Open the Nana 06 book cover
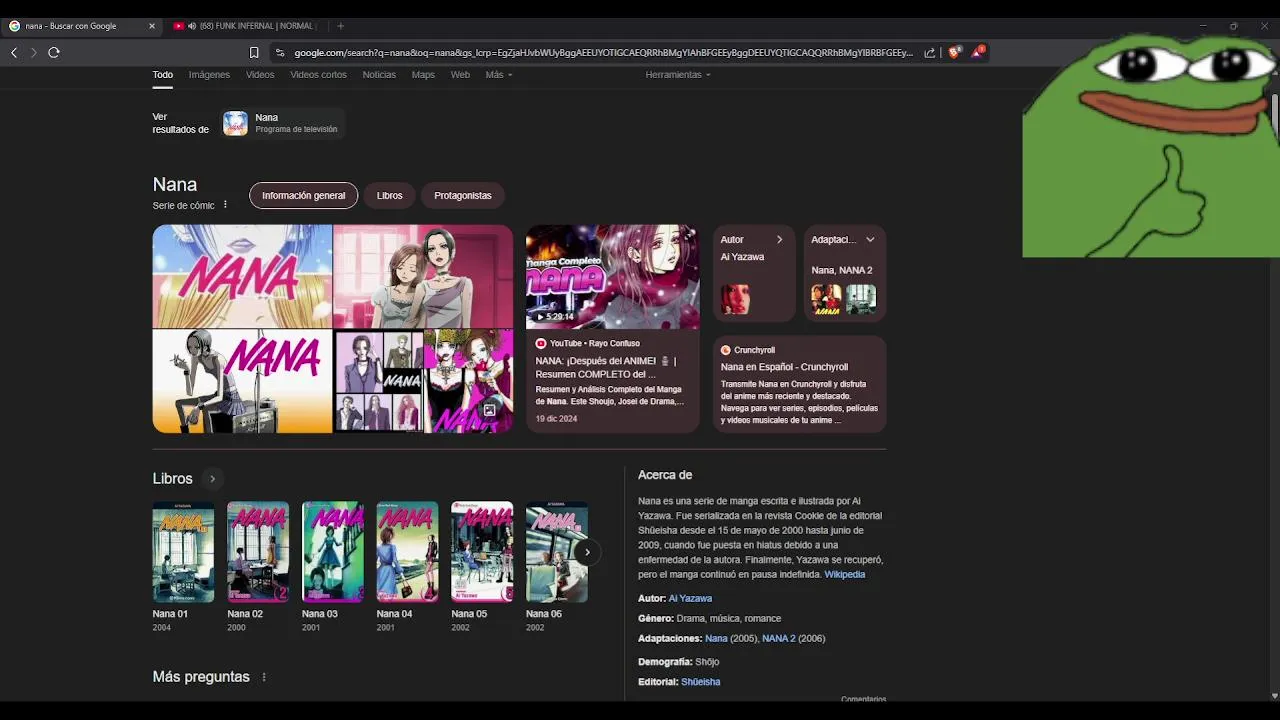The height and width of the screenshot is (720, 1280). tap(557, 552)
